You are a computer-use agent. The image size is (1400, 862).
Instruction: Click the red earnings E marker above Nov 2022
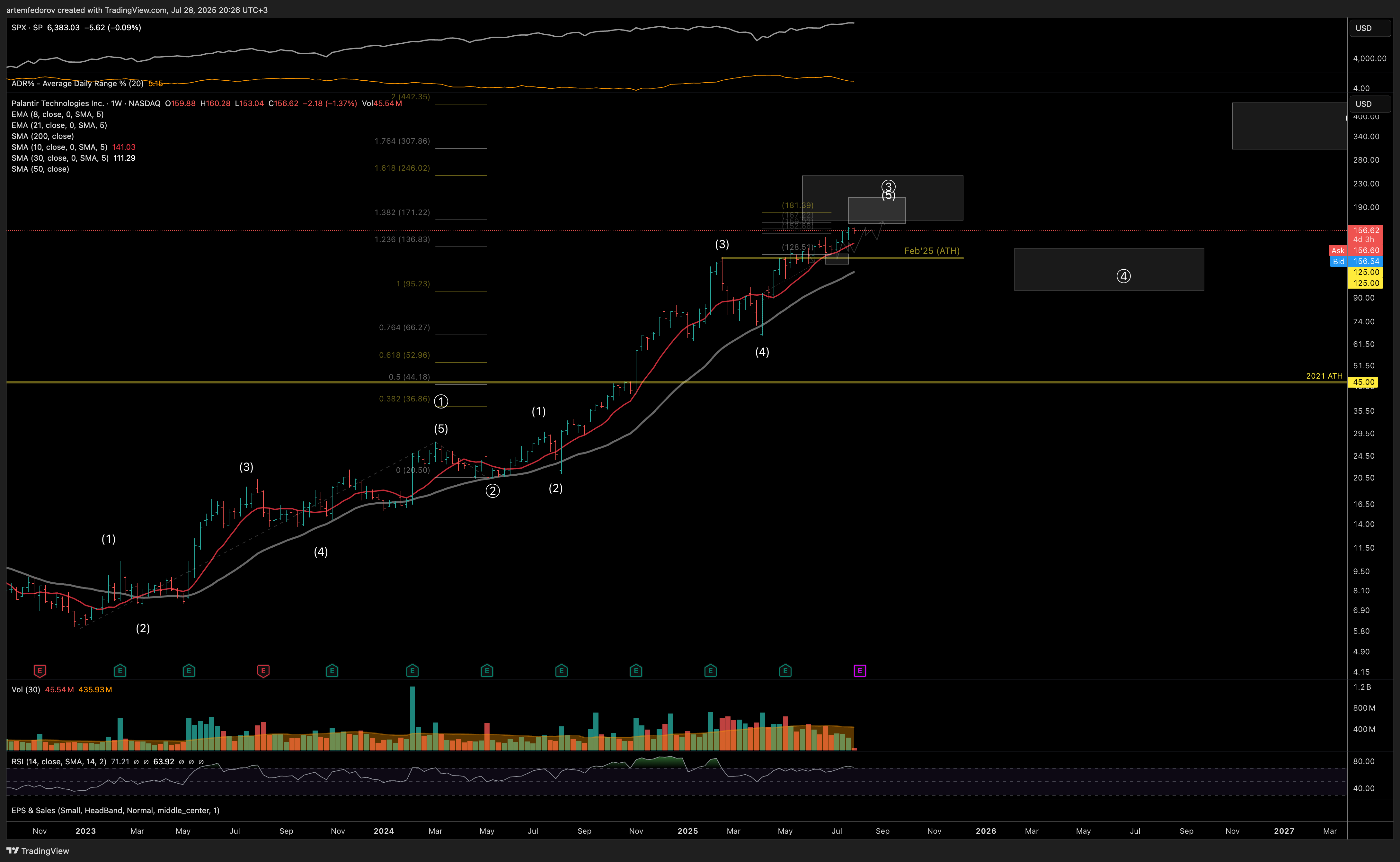pyautogui.click(x=39, y=670)
